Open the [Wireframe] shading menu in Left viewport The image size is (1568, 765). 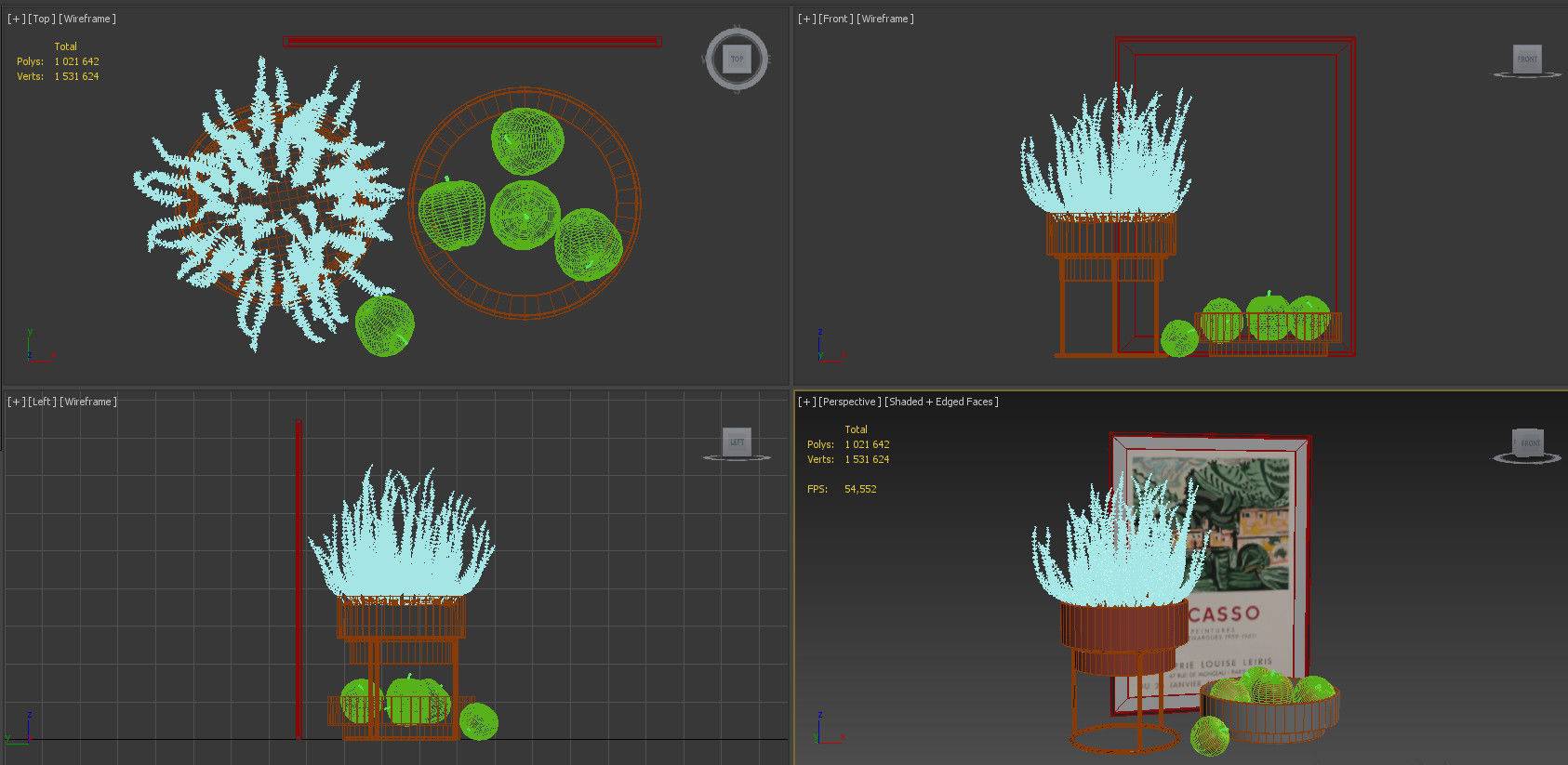(x=88, y=402)
